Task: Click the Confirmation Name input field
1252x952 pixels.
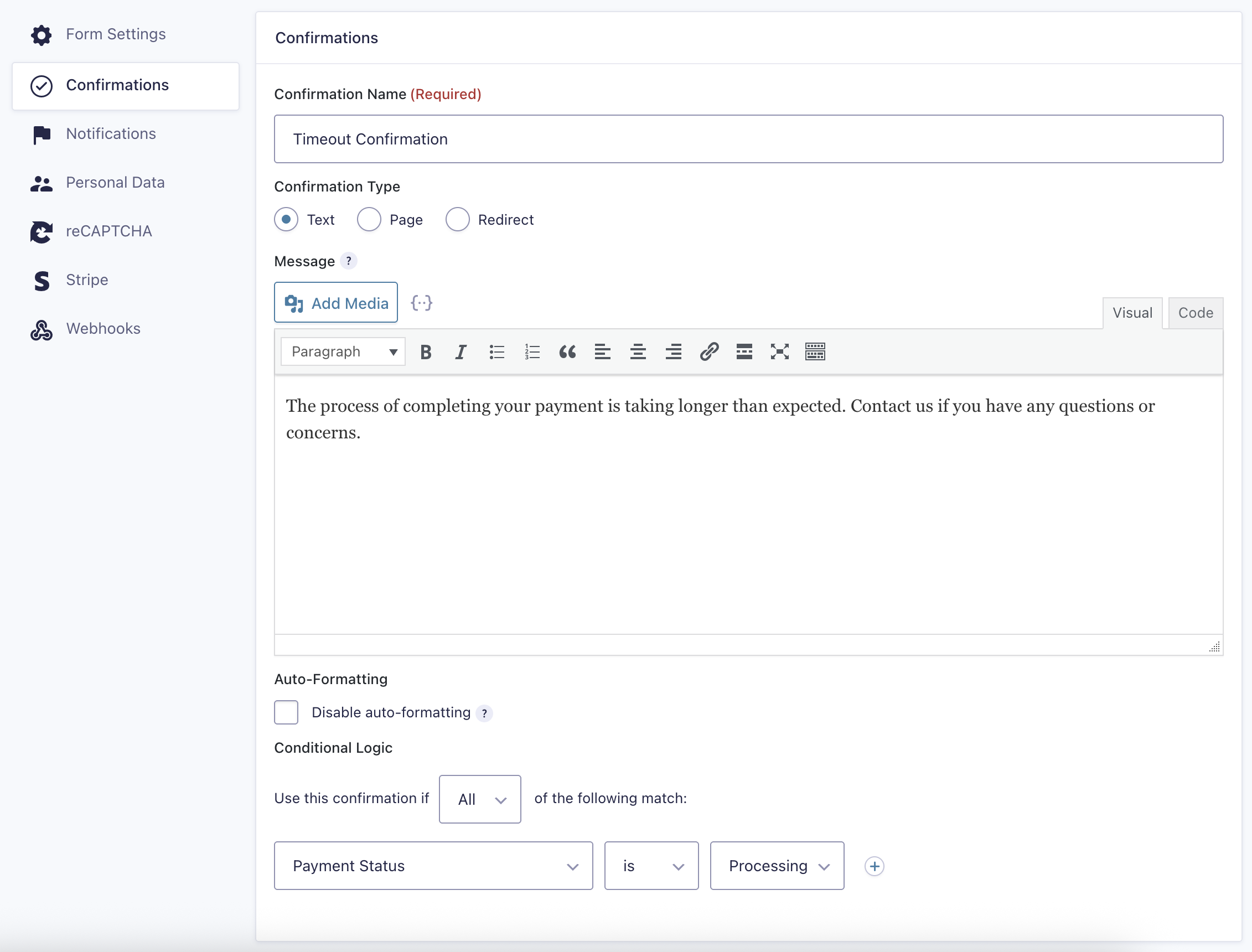Action: pyautogui.click(x=748, y=139)
